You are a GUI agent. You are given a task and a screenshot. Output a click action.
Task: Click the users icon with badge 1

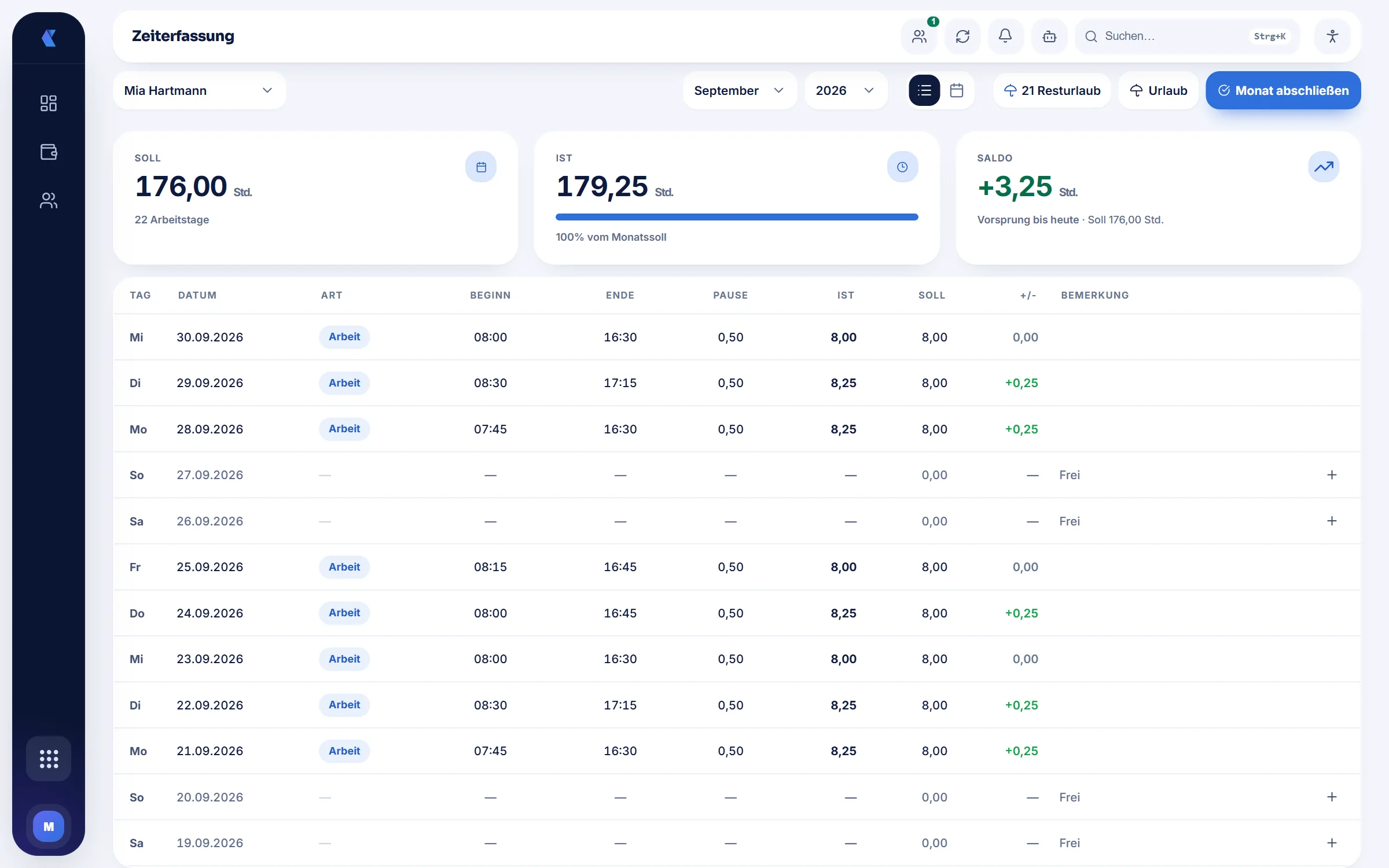click(x=919, y=36)
